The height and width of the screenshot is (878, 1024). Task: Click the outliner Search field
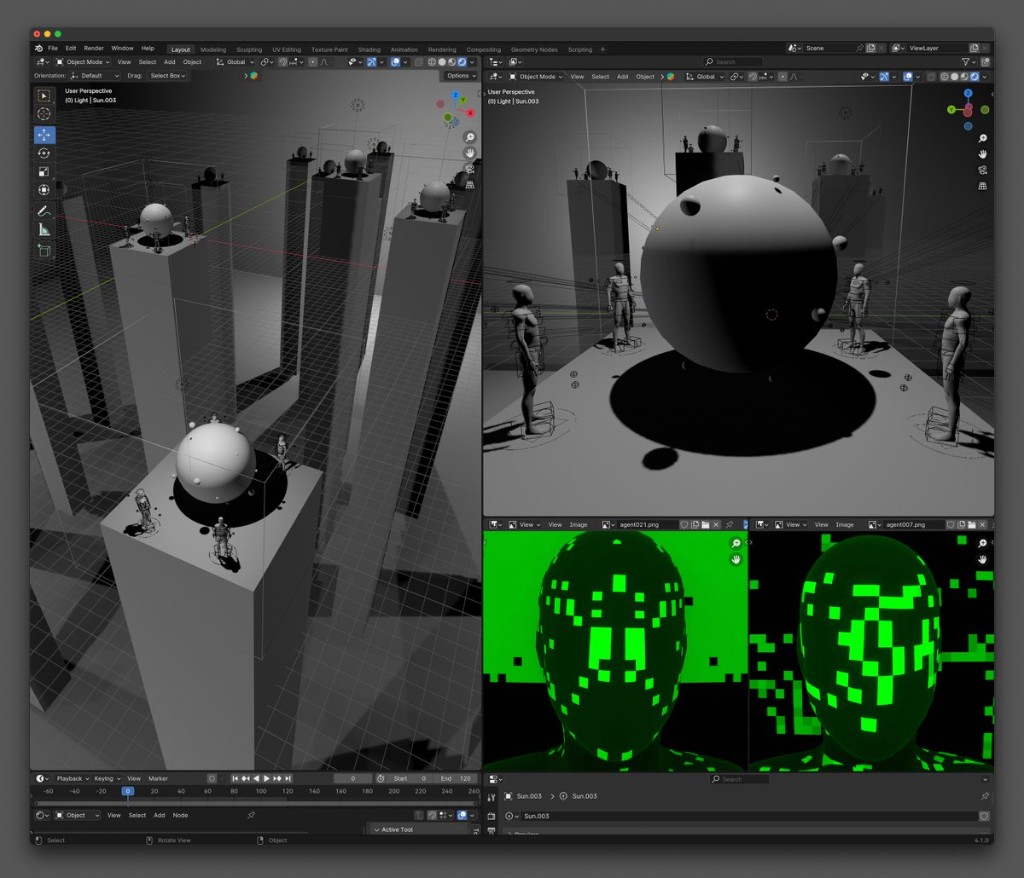pyautogui.click(x=733, y=62)
